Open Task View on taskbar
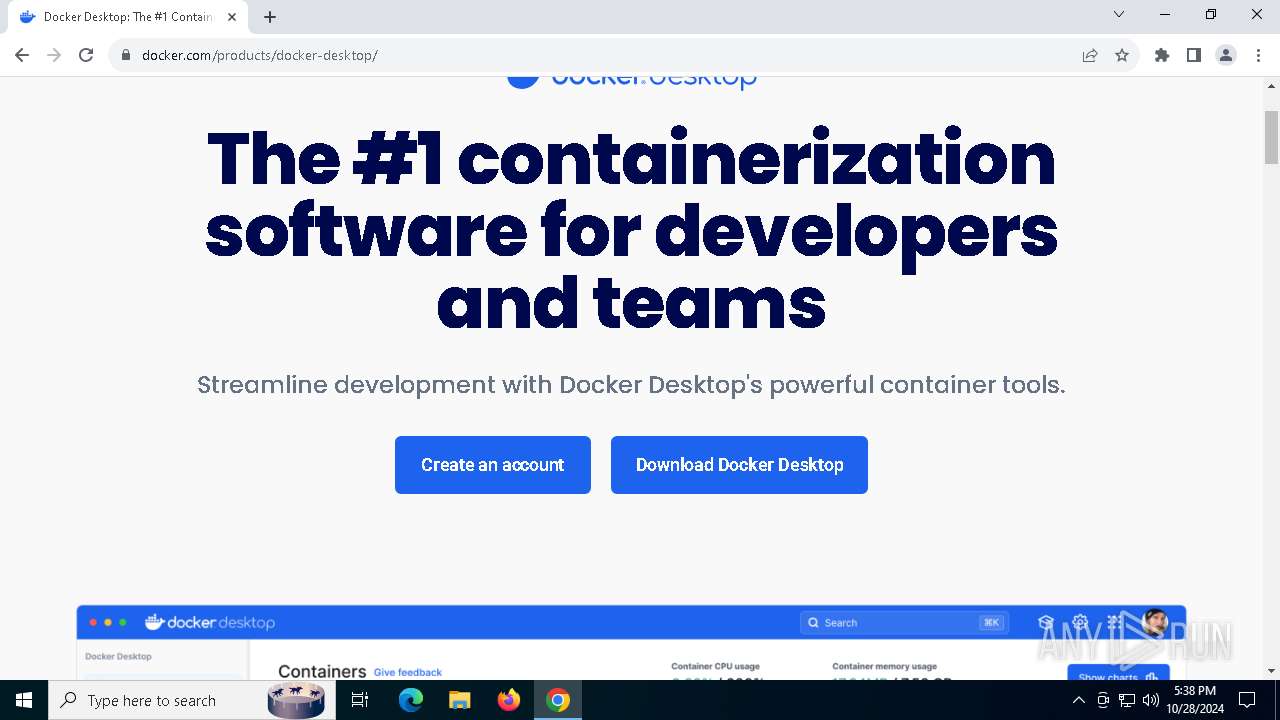The height and width of the screenshot is (720, 1280). coord(360,700)
